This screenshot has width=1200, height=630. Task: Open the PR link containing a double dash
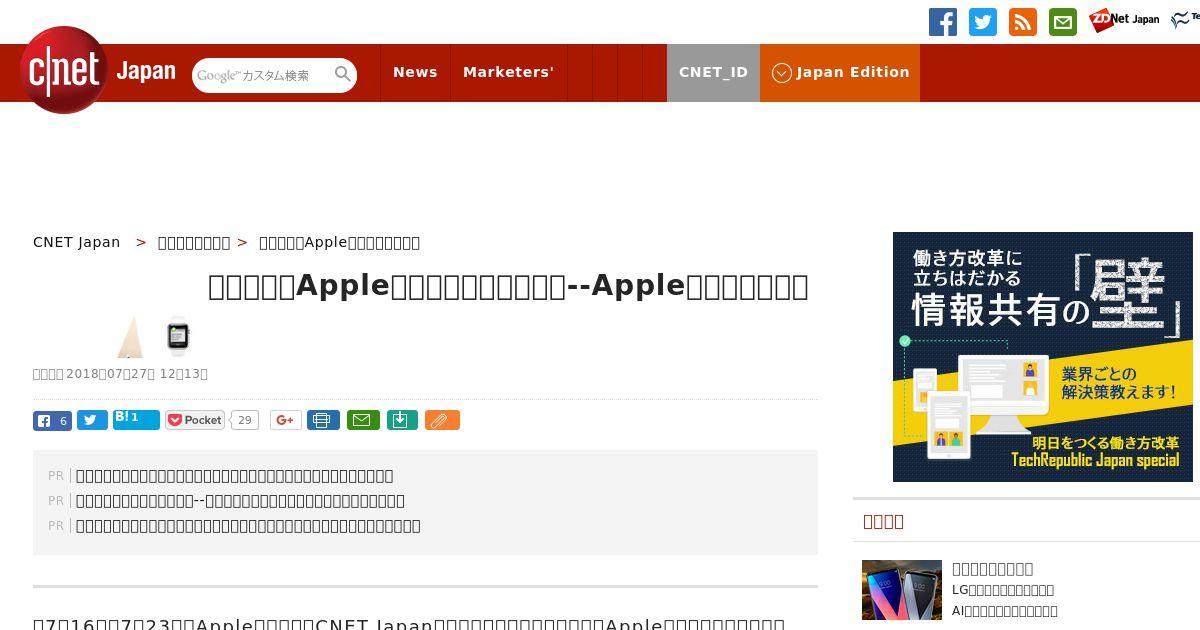pos(240,500)
